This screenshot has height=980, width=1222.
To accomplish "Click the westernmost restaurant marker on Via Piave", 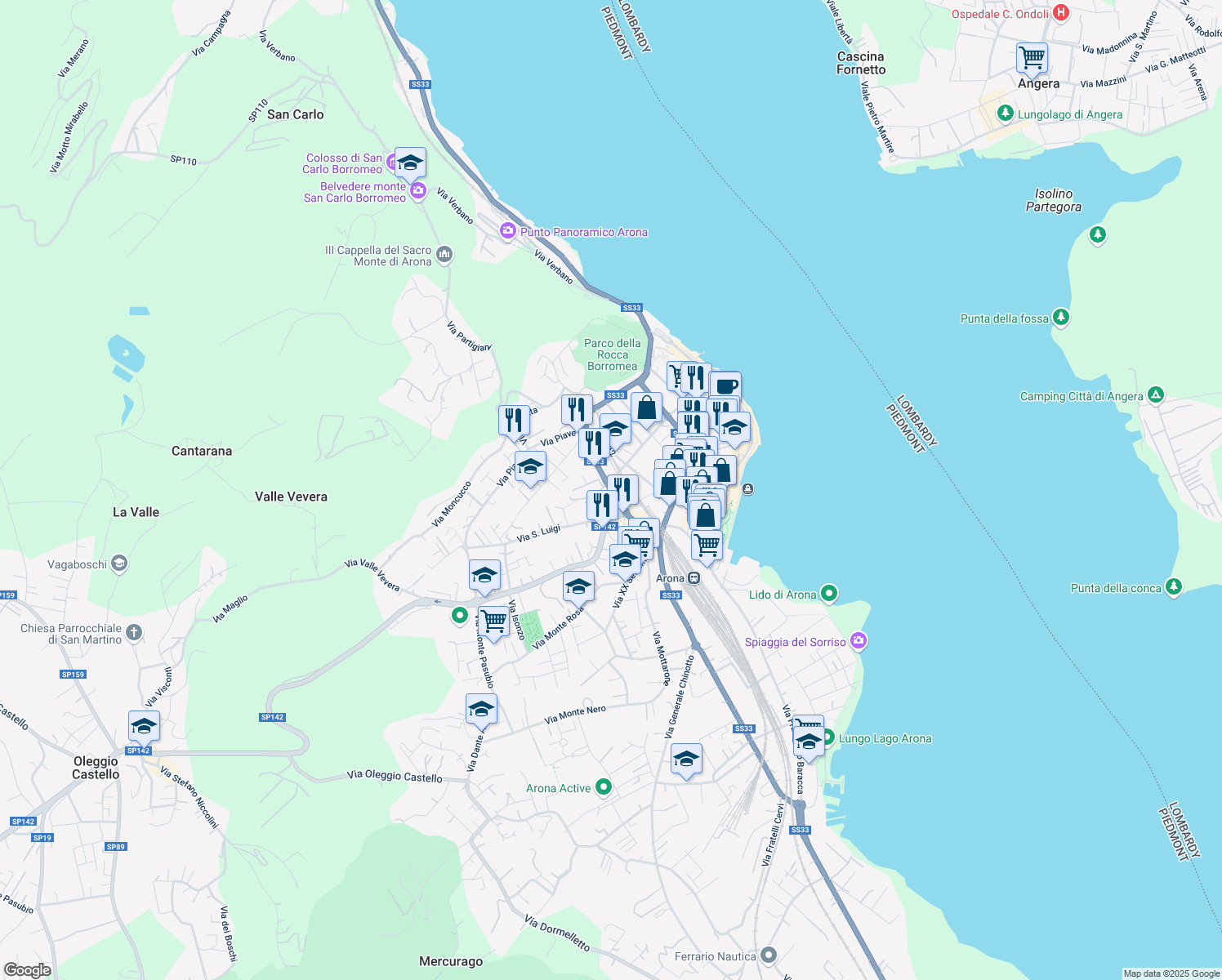I will pyautogui.click(x=514, y=420).
